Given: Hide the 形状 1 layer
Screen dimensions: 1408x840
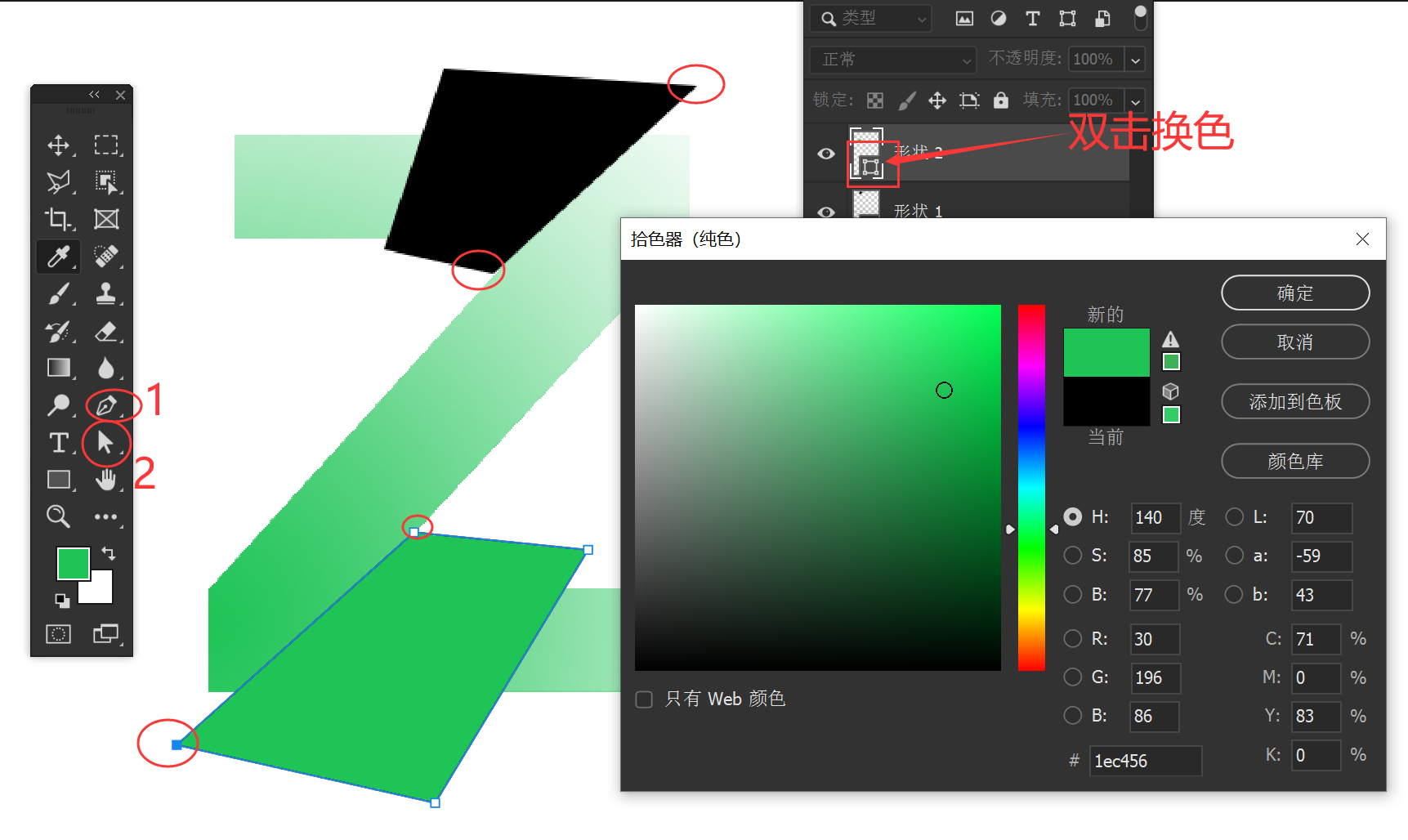Looking at the screenshot, I should click(826, 212).
